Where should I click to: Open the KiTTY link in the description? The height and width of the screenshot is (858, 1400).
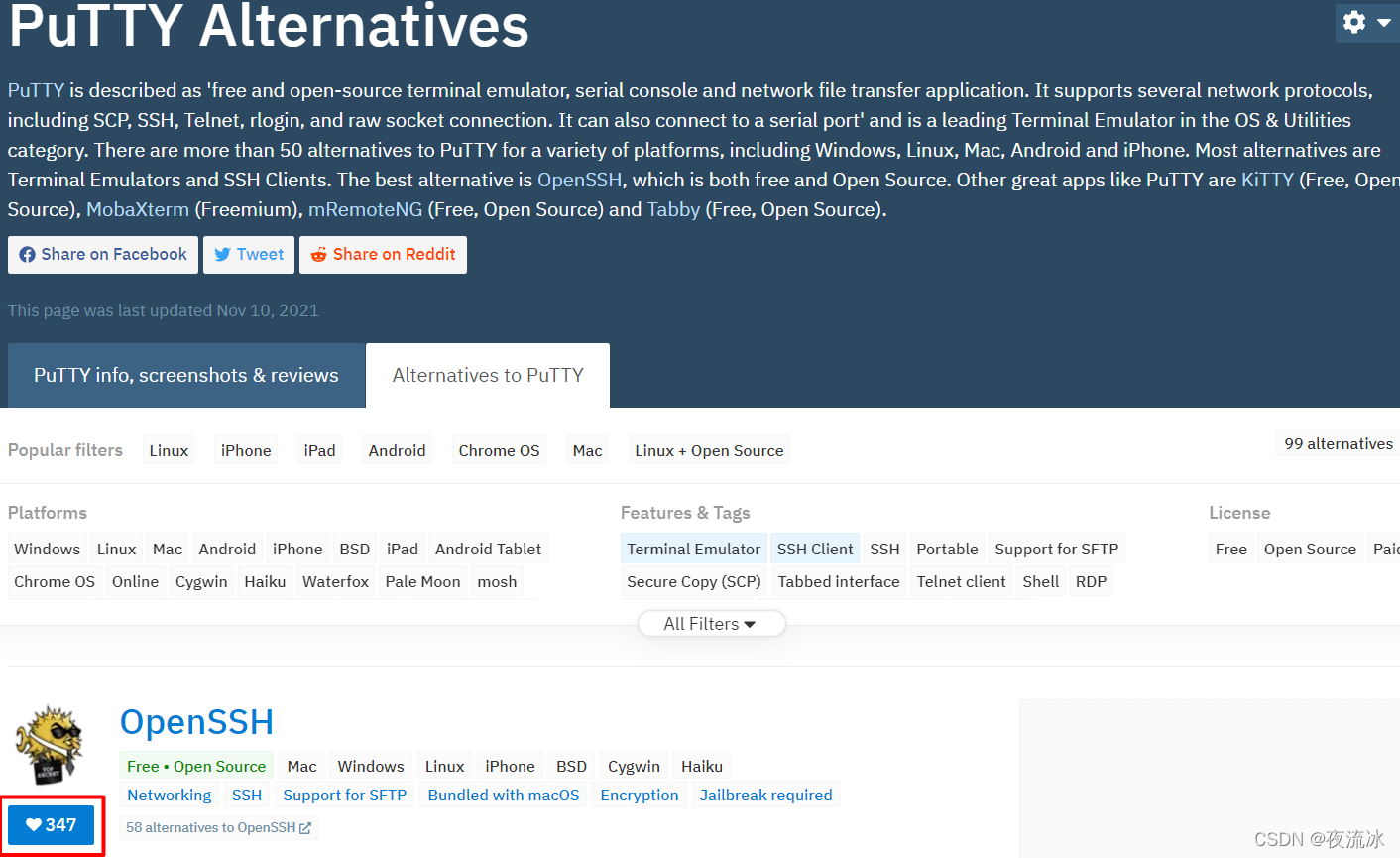[x=1267, y=180]
